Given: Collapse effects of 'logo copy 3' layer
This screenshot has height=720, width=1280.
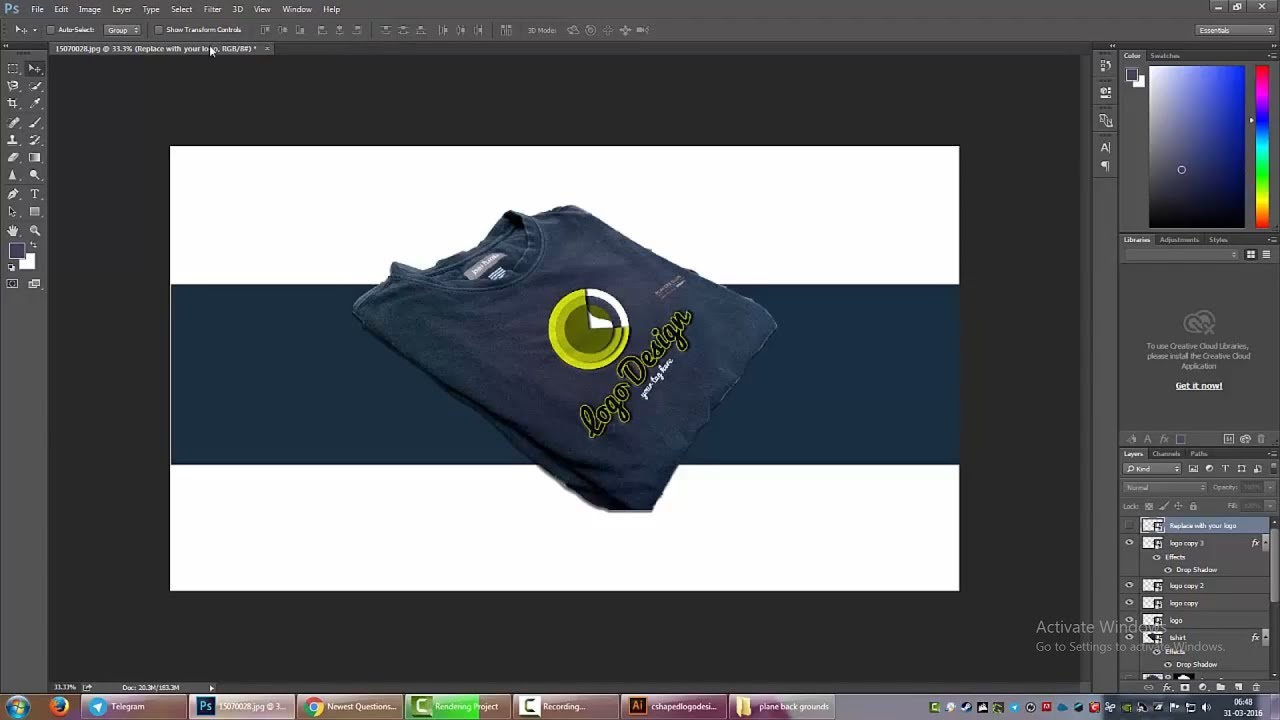Looking at the screenshot, I should [1264, 543].
